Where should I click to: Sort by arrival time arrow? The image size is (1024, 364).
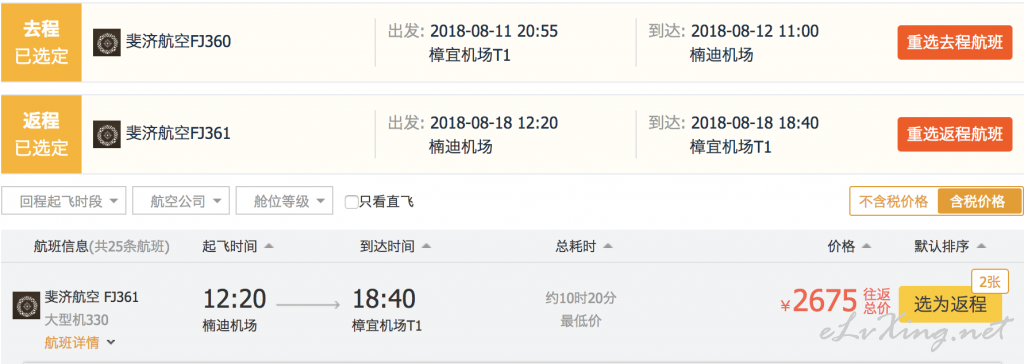[426, 246]
